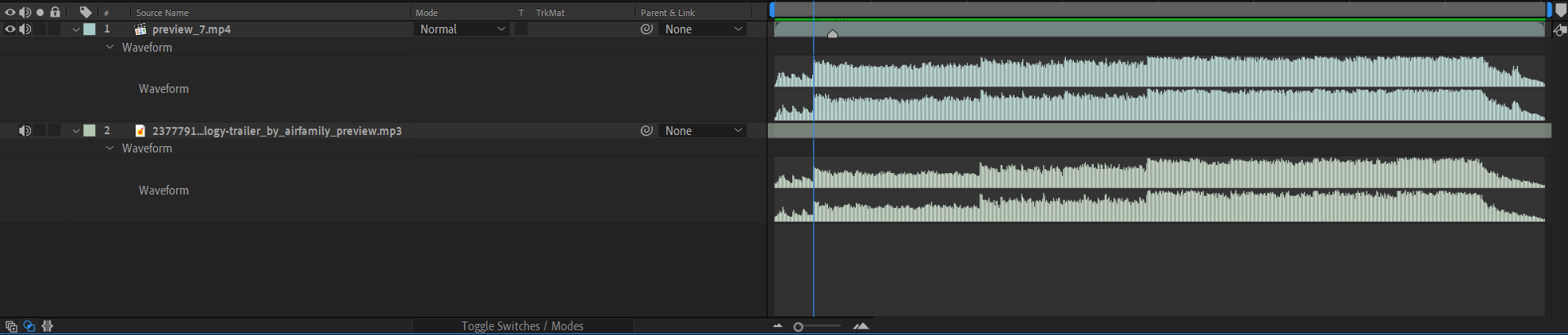
Task: Collapse the Waveform group under the mp3 layer
Action: pyautogui.click(x=109, y=148)
